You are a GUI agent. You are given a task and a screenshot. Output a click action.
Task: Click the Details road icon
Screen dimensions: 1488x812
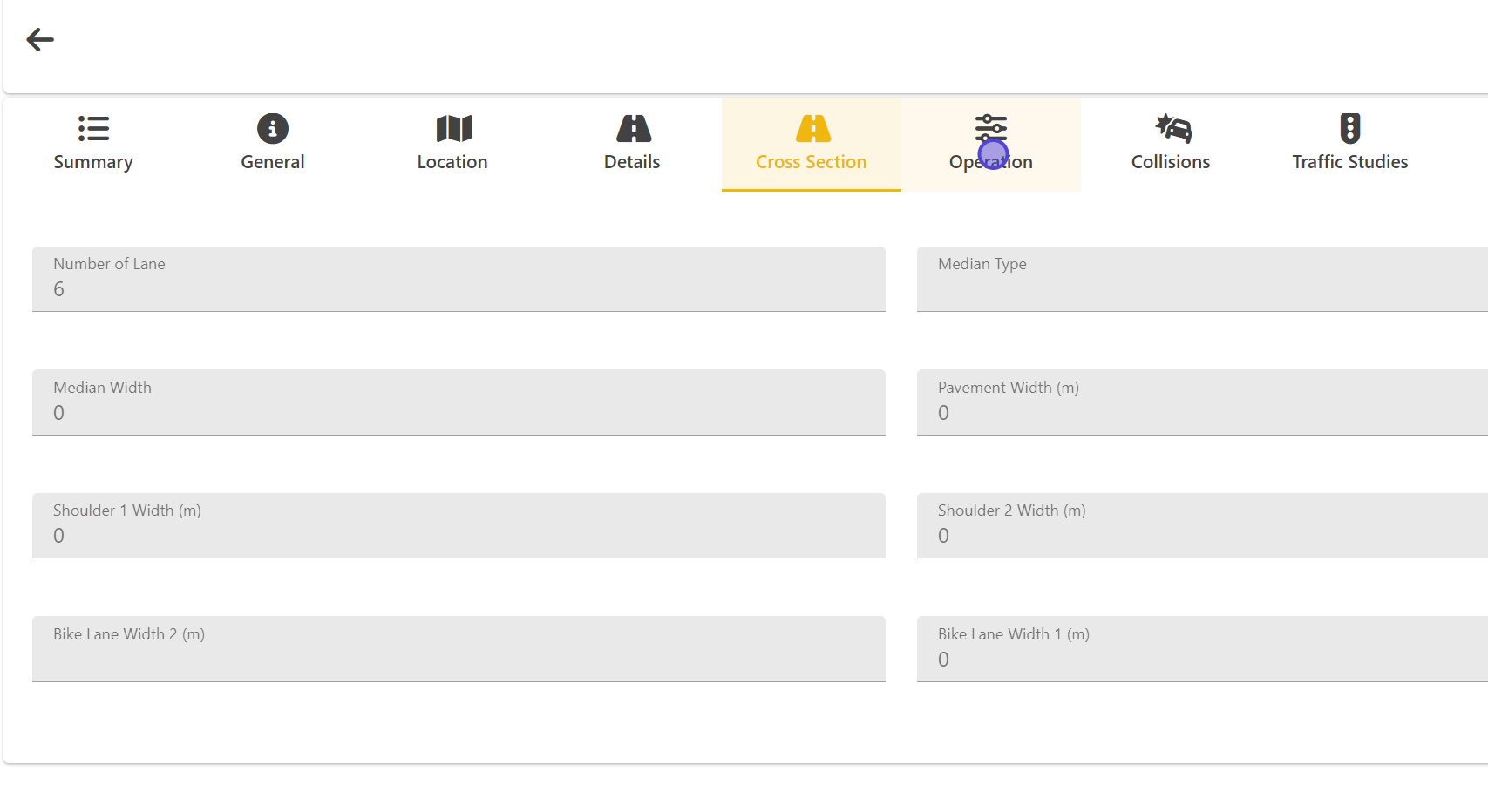pyautogui.click(x=633, y=128)
